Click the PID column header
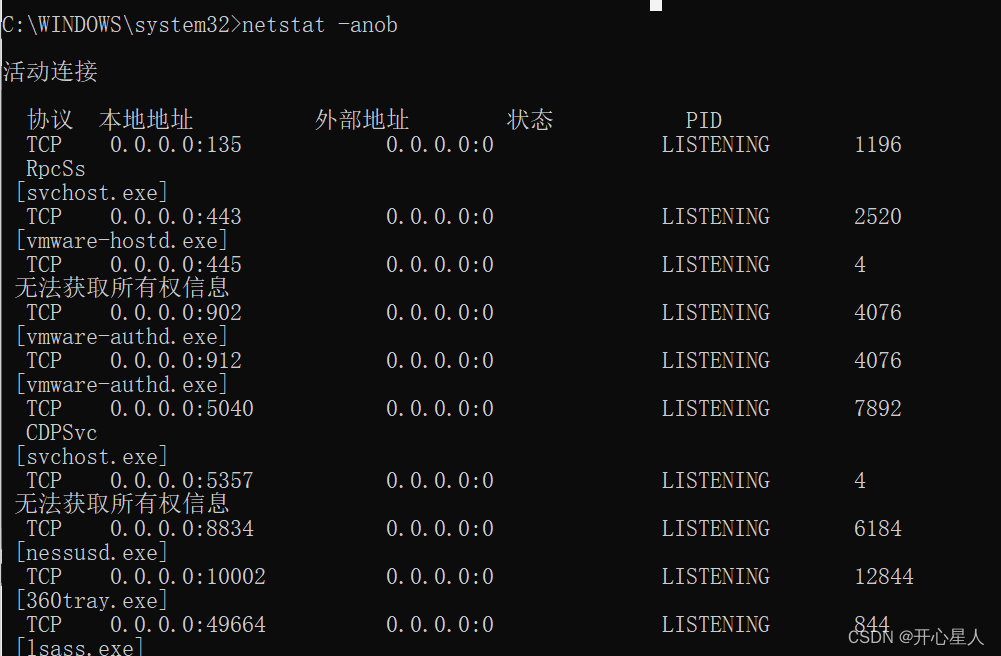The width and height of the screenshot is (1001, 656). click(703, 121)
